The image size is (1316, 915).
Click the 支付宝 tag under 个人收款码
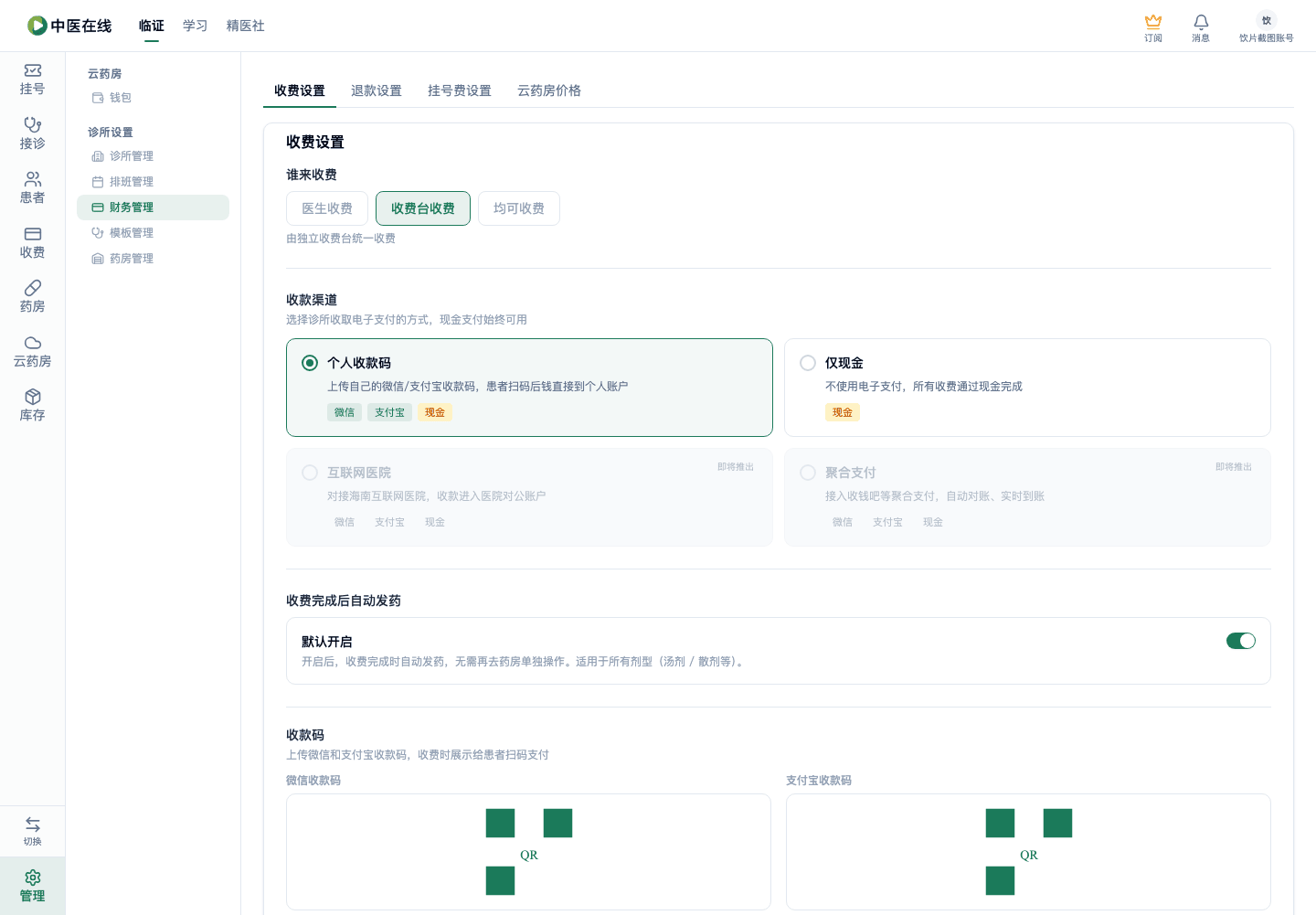point(389,412)
